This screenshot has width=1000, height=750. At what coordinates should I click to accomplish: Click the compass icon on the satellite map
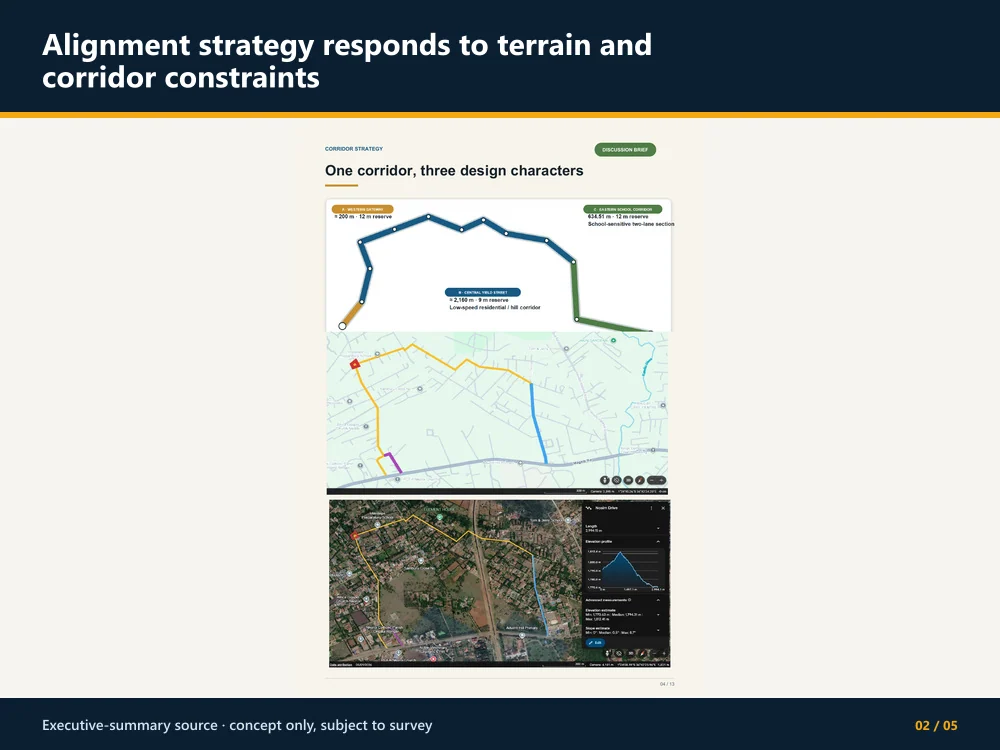coord(642,653)
